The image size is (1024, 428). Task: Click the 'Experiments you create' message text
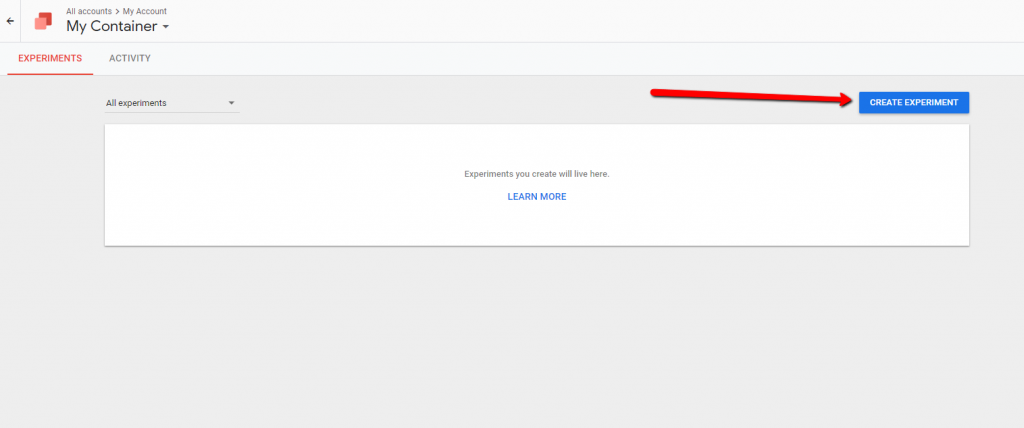point(536,174)
